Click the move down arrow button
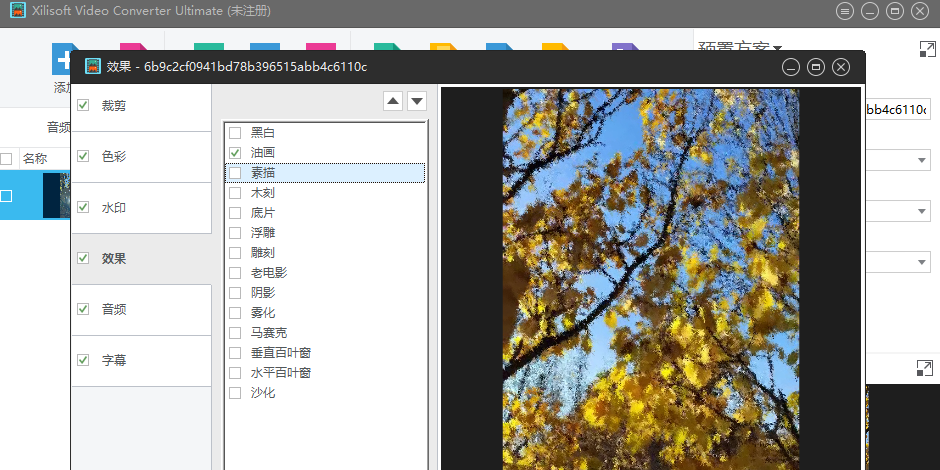 417,101
